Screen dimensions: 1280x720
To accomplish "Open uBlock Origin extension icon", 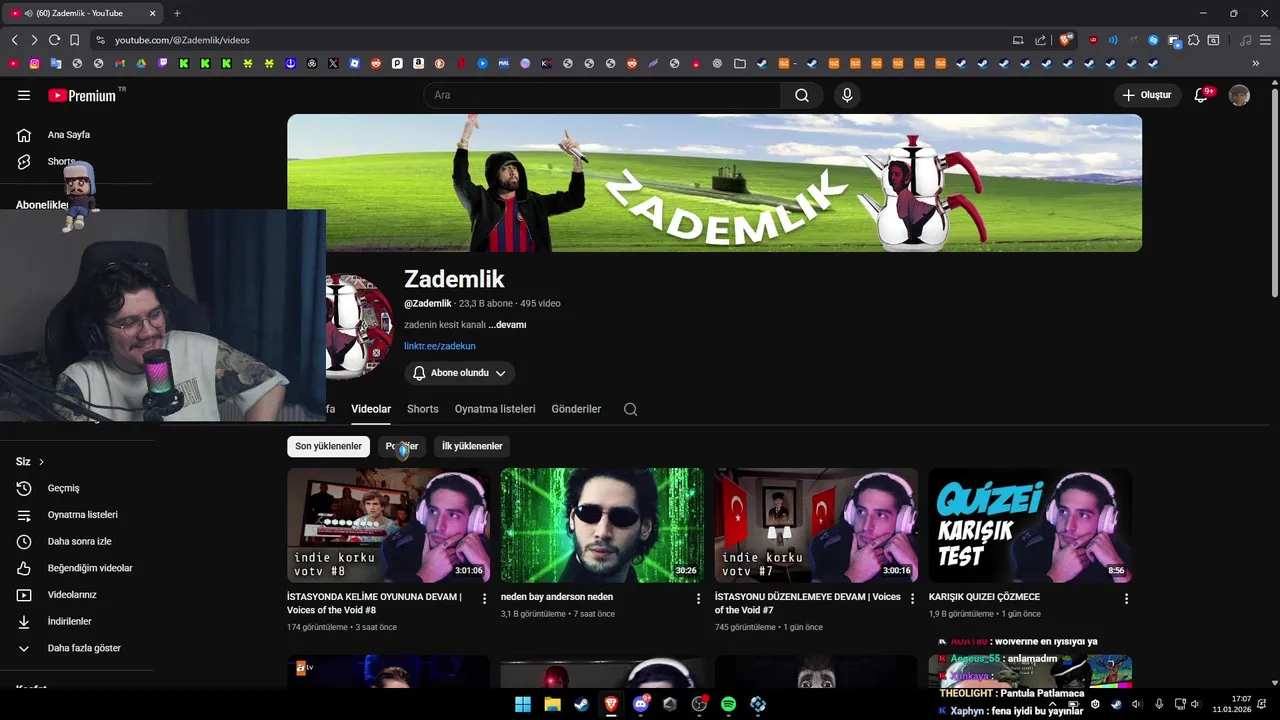I will tap(1093, 40).
